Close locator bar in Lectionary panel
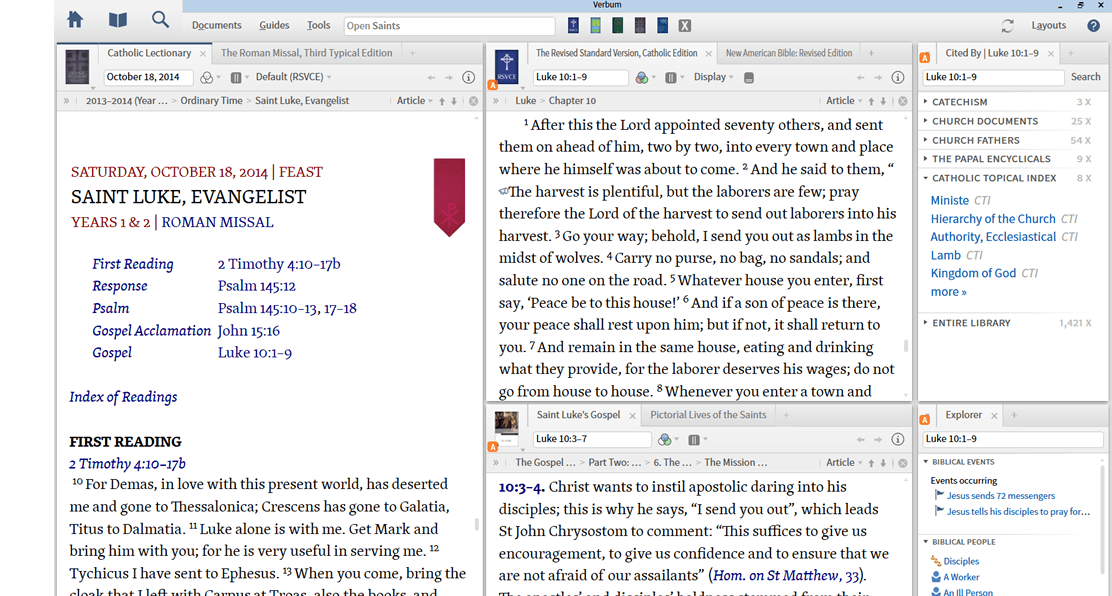 pos(473,101)
